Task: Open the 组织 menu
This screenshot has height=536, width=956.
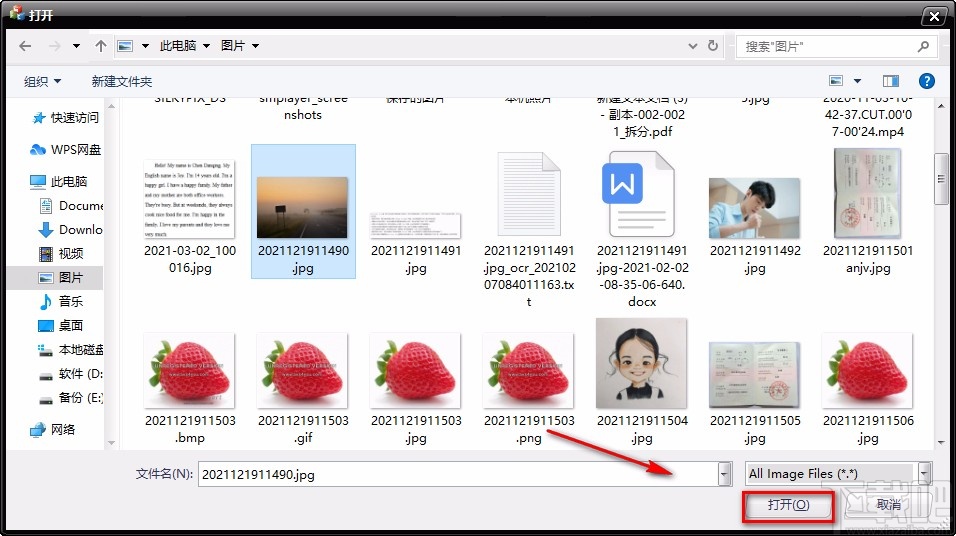Action: (x=42, y=81)
